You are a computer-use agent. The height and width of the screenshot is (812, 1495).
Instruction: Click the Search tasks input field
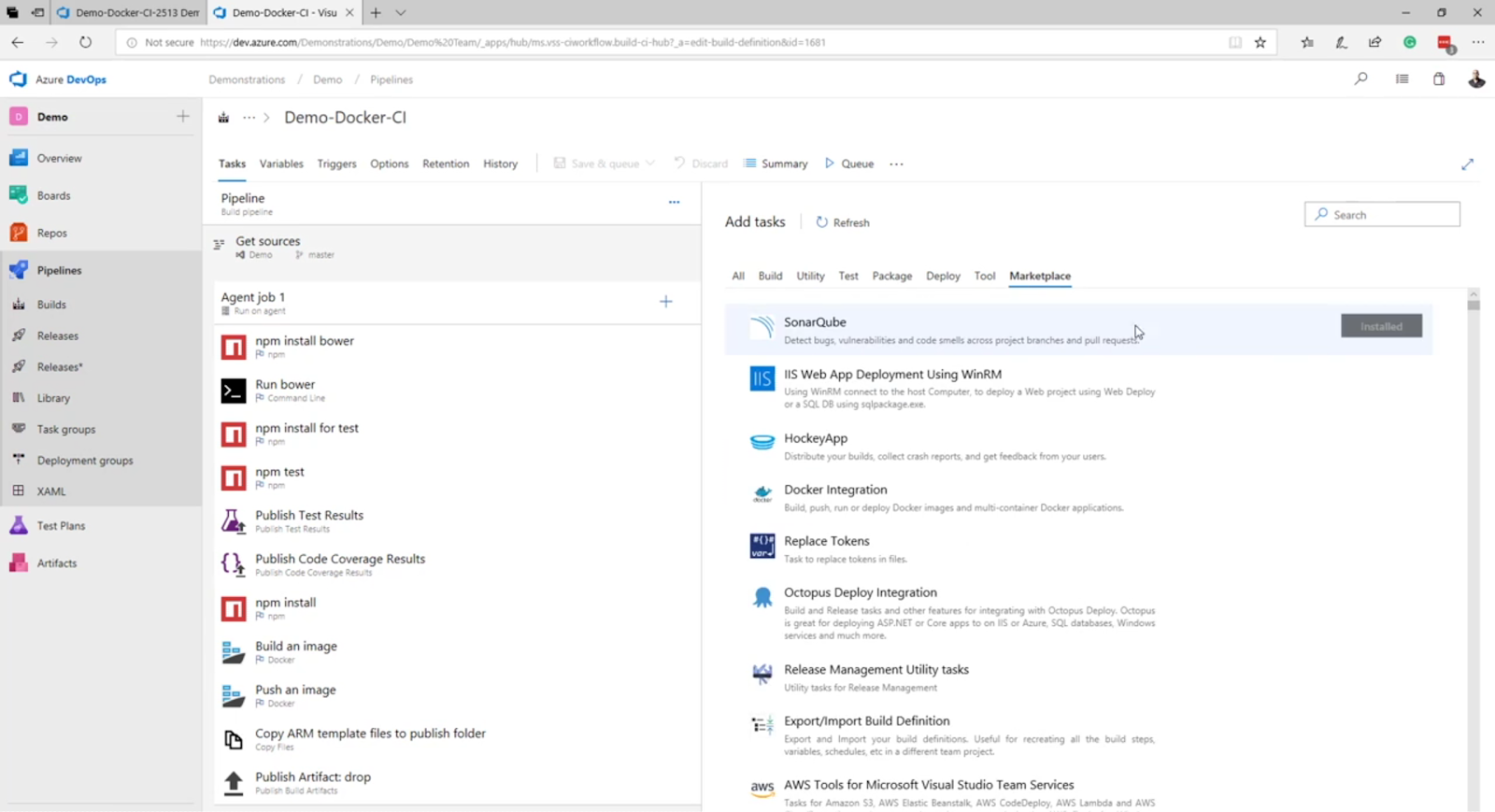[x=1382, y=214]
